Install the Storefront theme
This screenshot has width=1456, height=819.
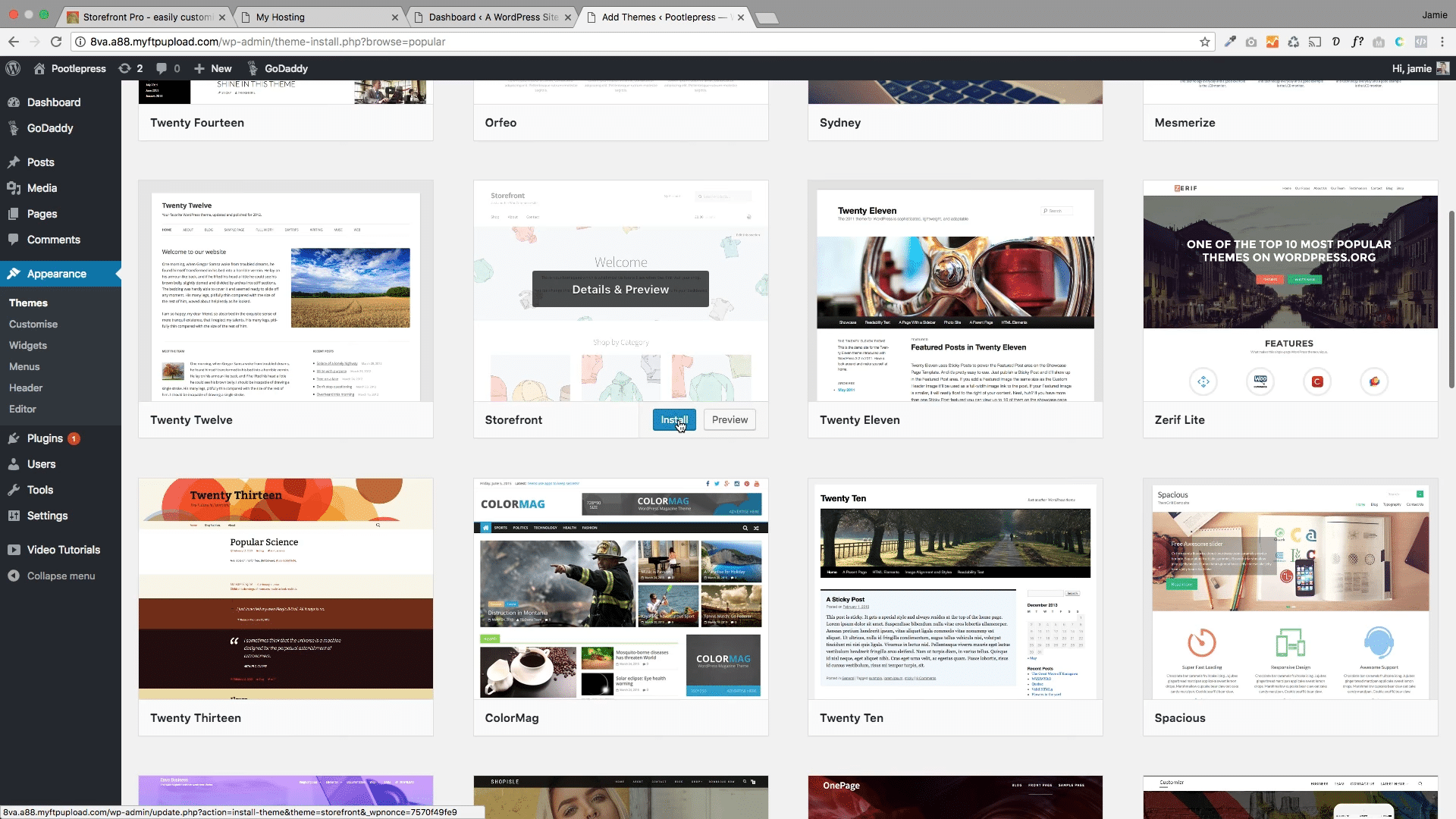click(x=674, y=419)
